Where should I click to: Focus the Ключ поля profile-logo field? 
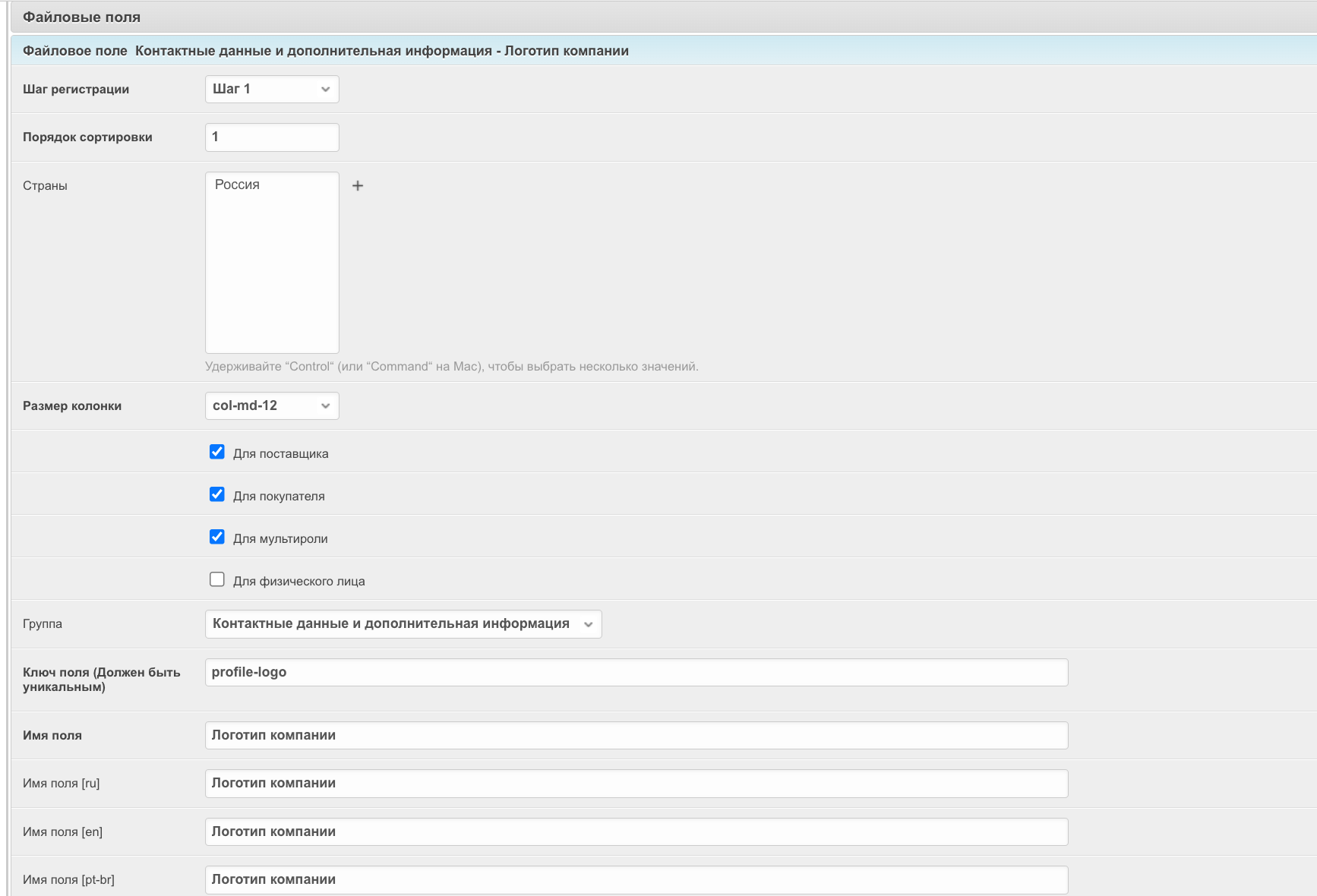(x=636, y=673)
